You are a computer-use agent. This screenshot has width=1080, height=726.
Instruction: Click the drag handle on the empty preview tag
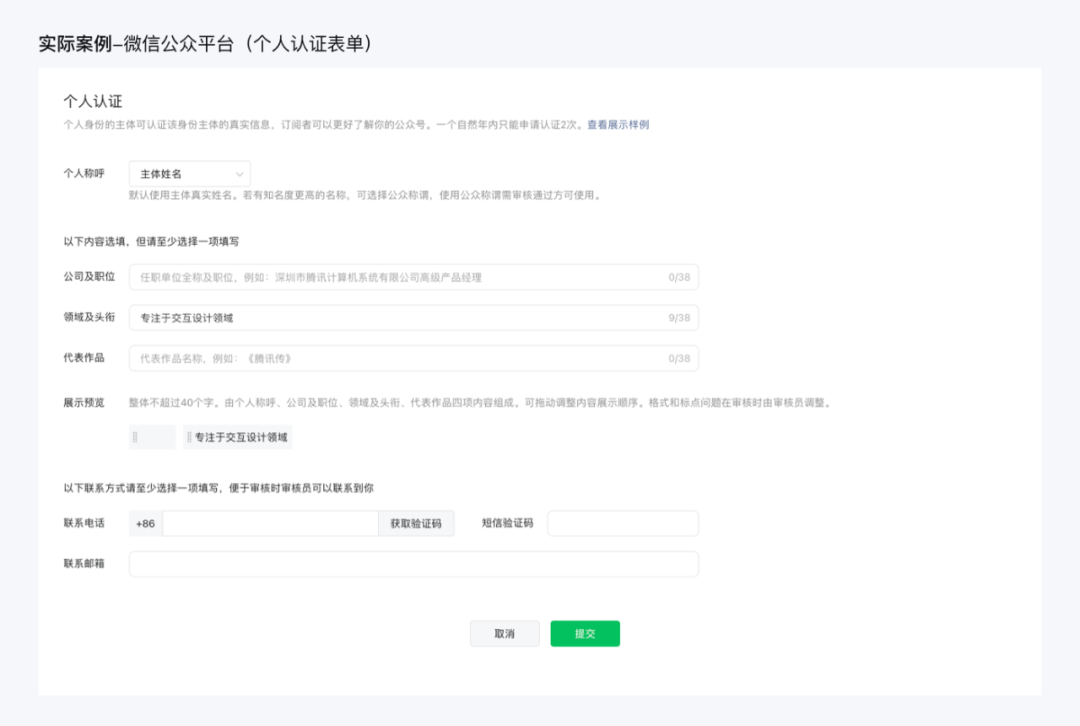135,437
